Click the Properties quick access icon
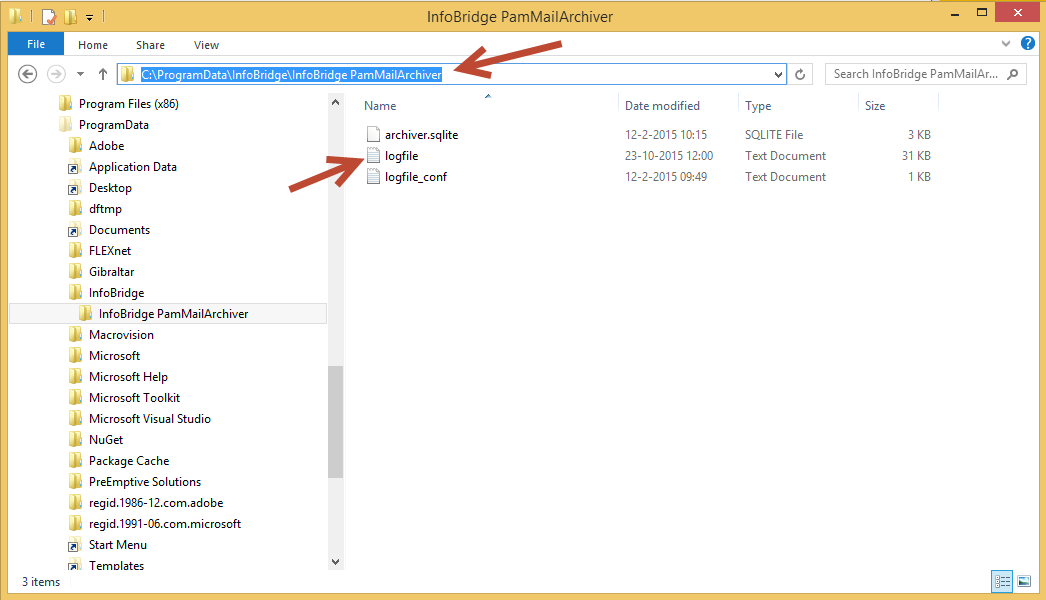 click(x=49, y=16)
